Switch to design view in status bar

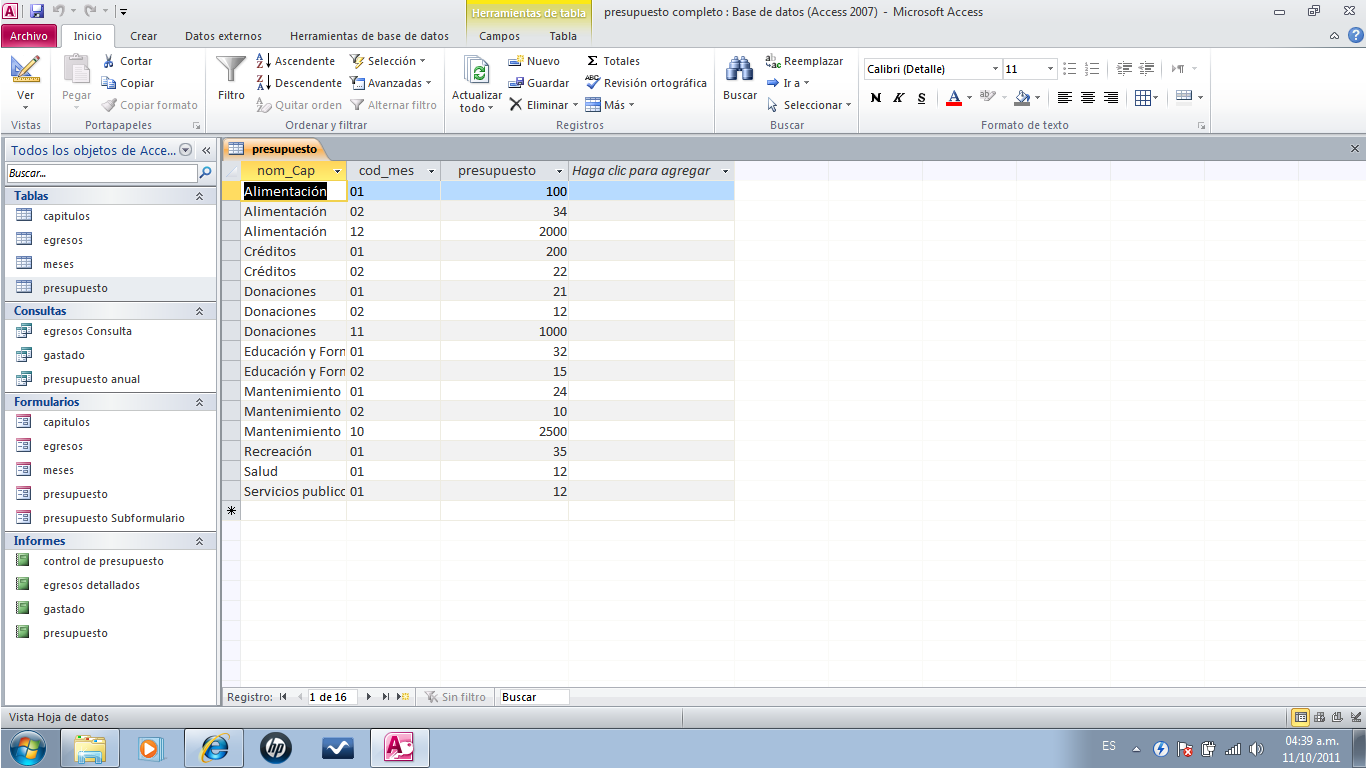[1356, 717]
